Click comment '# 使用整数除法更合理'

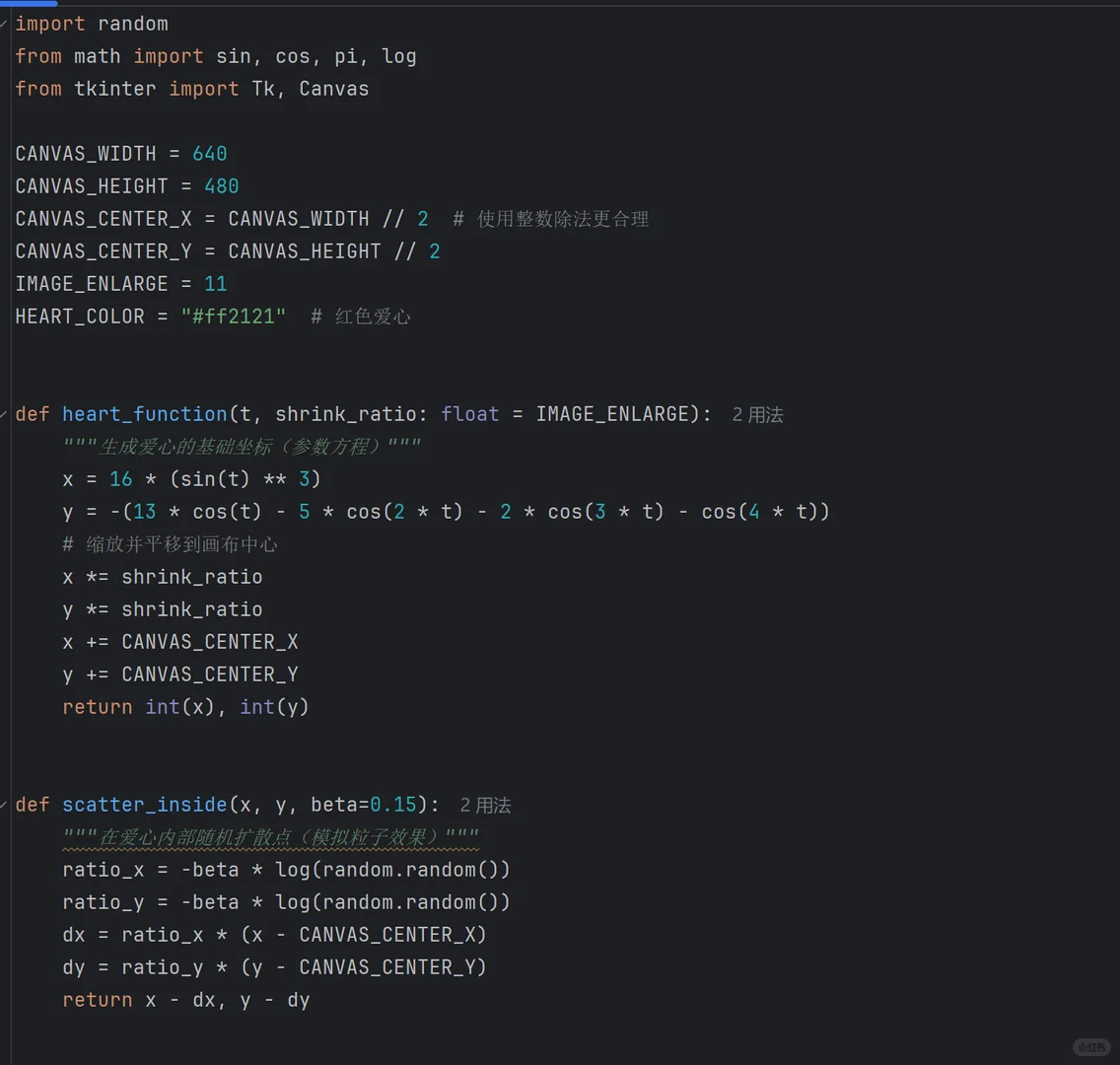[551, 219]
